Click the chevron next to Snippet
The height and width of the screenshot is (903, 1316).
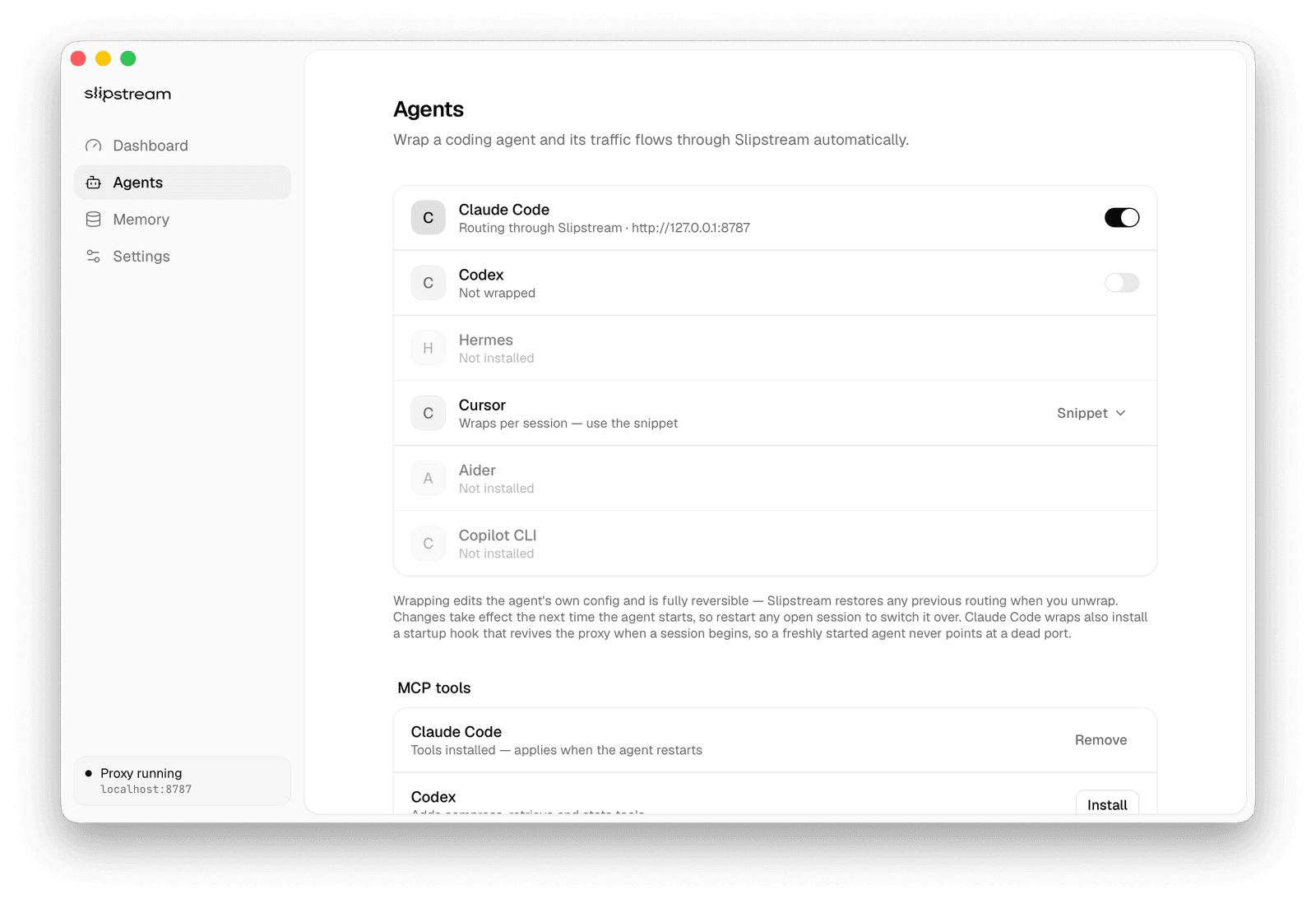point(1120,413)
